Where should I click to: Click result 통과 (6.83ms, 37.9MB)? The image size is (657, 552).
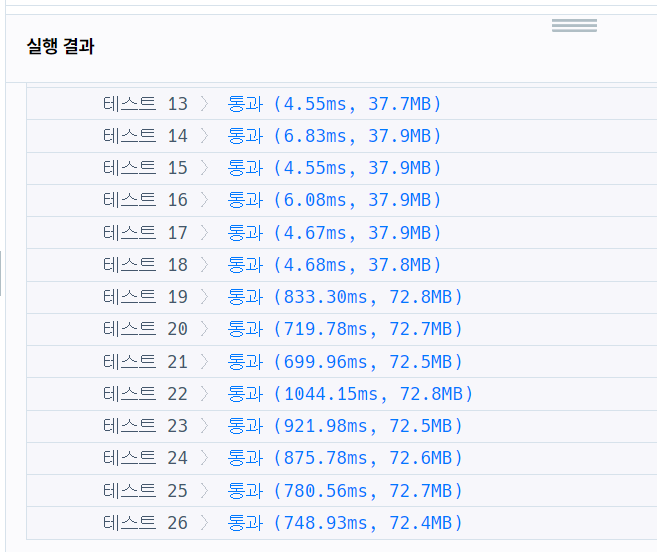(334, 136)
